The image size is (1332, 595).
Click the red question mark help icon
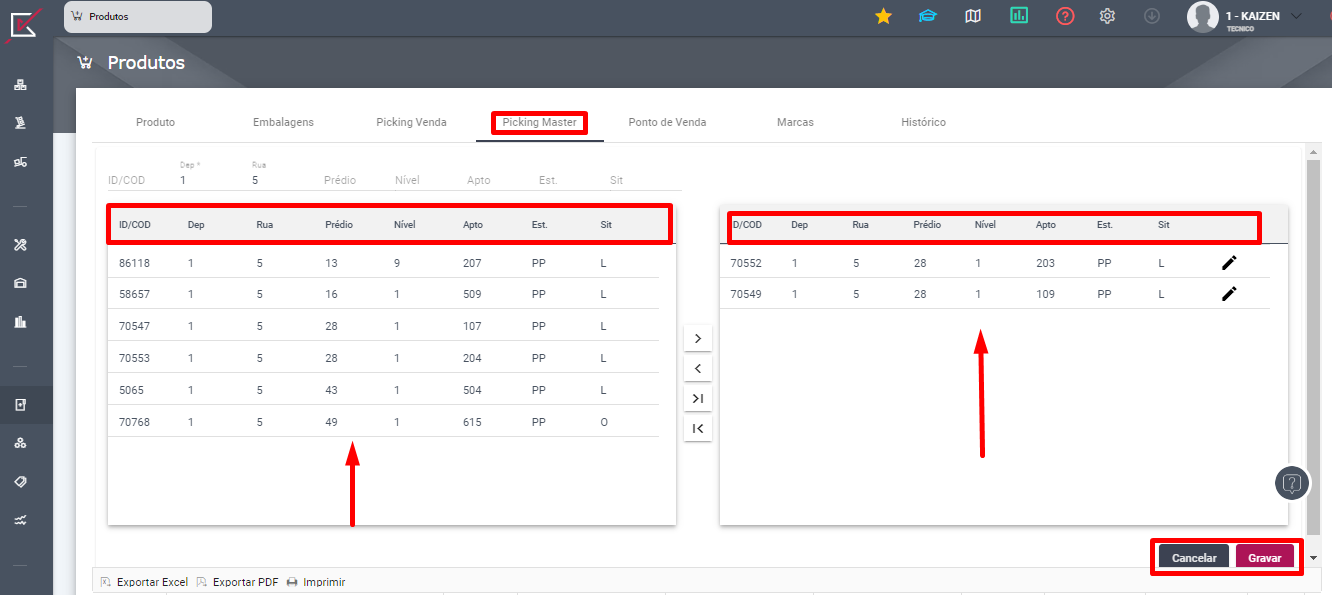coord(1065,16)
